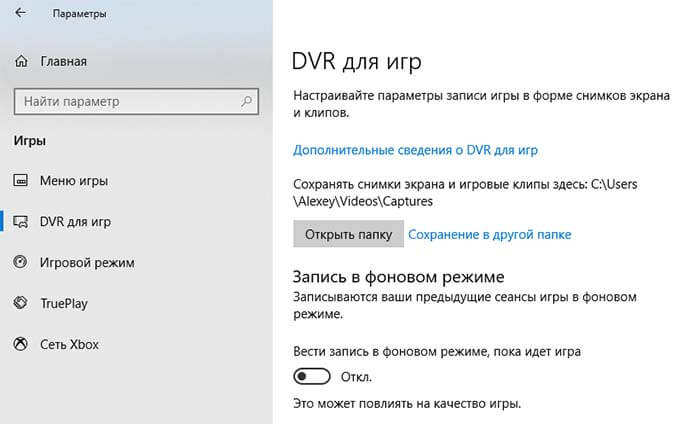Click the Вести запись в фоновом режиме label
700x424 pixels.
(x=437, y=351)
